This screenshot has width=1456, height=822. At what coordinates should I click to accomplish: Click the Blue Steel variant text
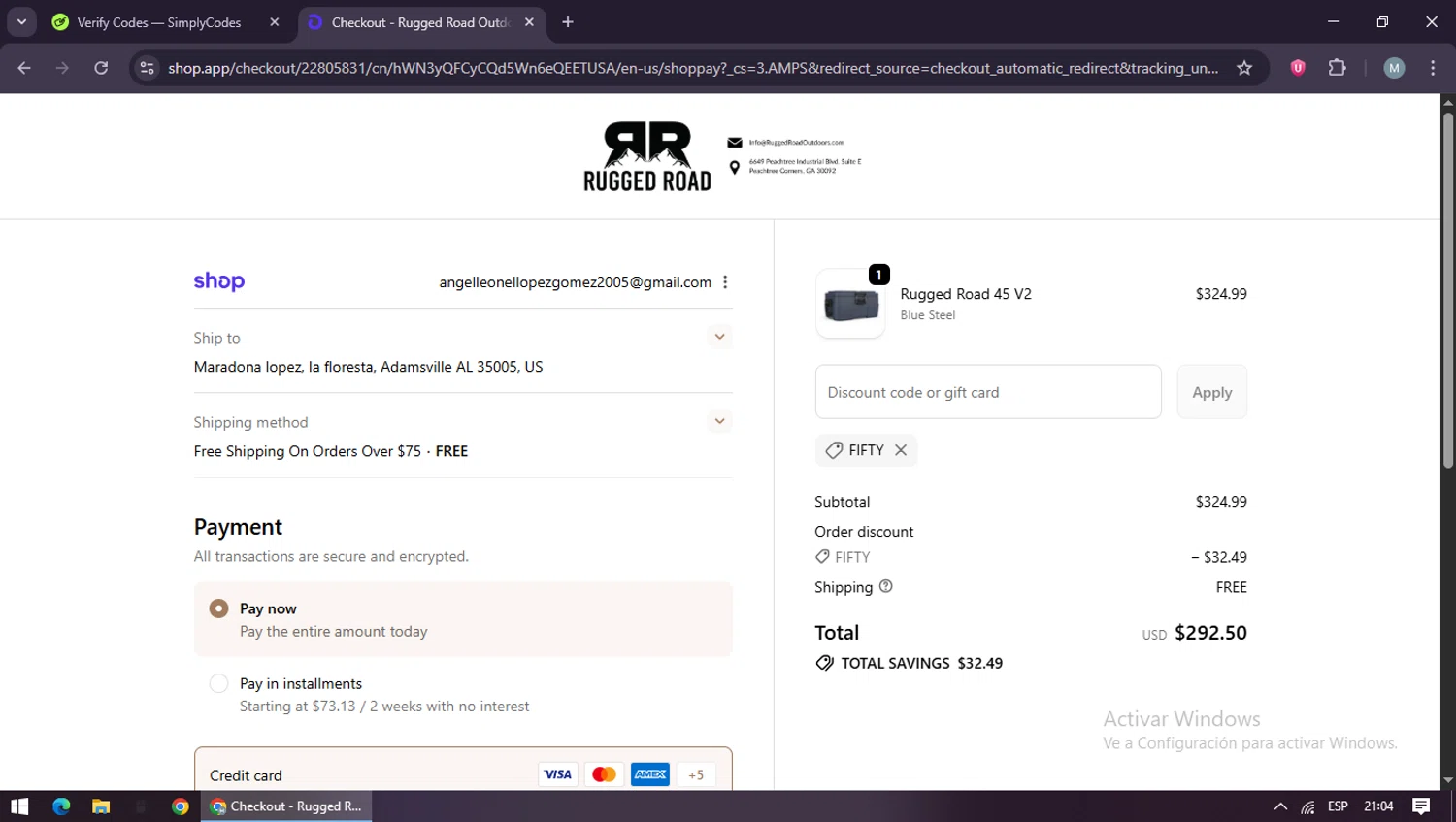tap(928, 315)
